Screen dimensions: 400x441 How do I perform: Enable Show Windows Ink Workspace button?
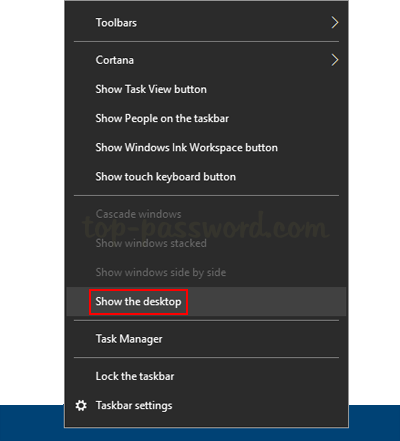tap(206, 147)
